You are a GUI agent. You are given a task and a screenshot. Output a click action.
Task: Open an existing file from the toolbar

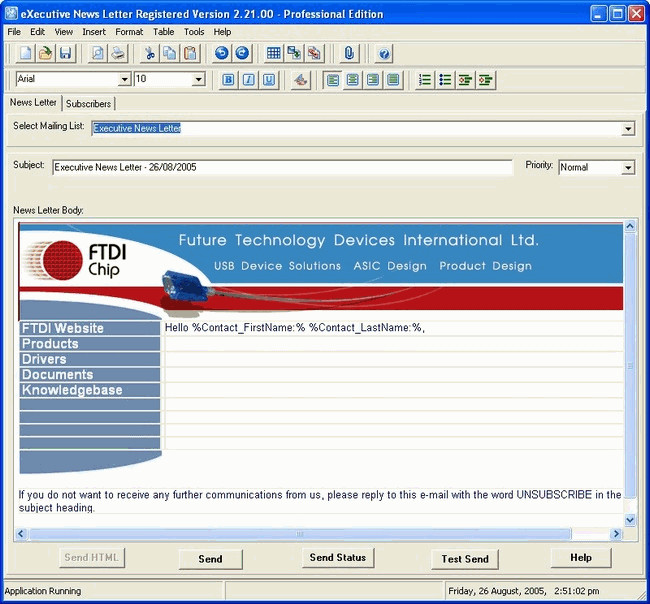(x=45, y=53)
